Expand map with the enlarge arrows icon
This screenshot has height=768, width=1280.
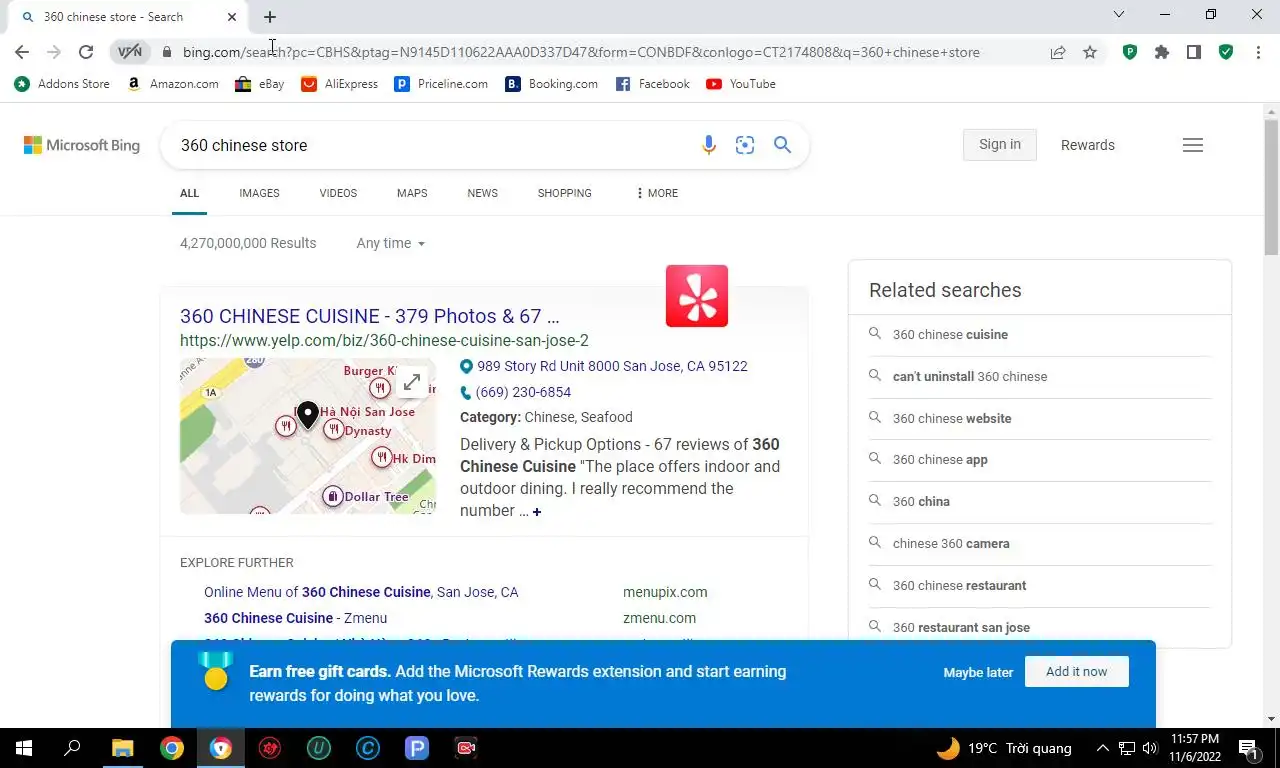click(x=412, y=383)
